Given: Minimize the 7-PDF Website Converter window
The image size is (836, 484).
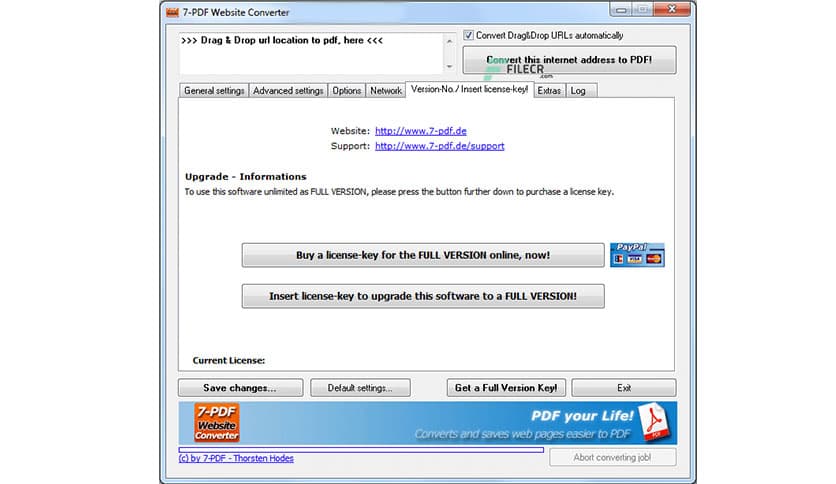Looking at the screenshot, I should point(621,9).
